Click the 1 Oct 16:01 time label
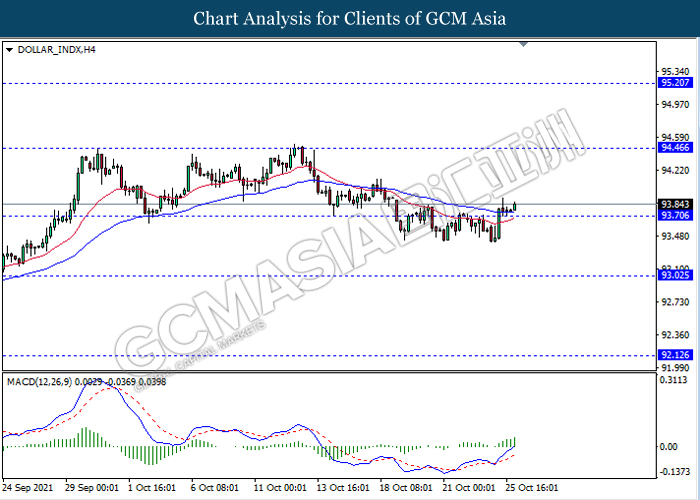700x500 pixels. point(152,488)
